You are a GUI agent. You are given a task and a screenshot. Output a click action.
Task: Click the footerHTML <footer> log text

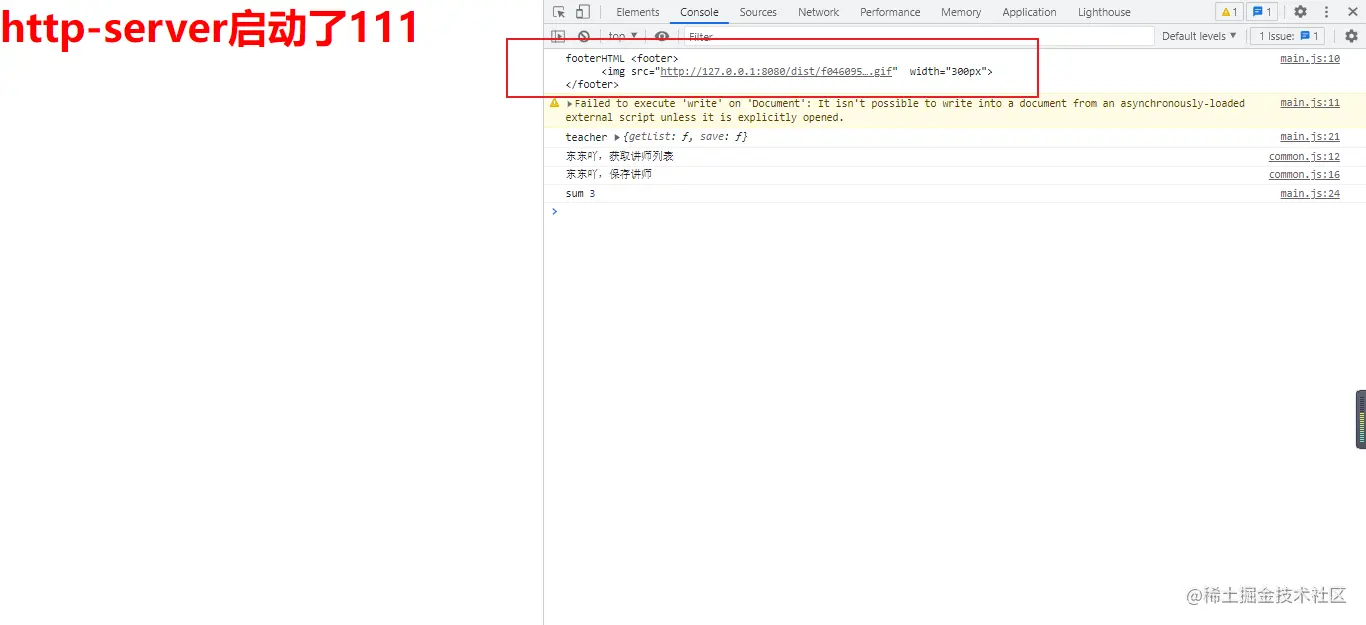coord(621,59)
